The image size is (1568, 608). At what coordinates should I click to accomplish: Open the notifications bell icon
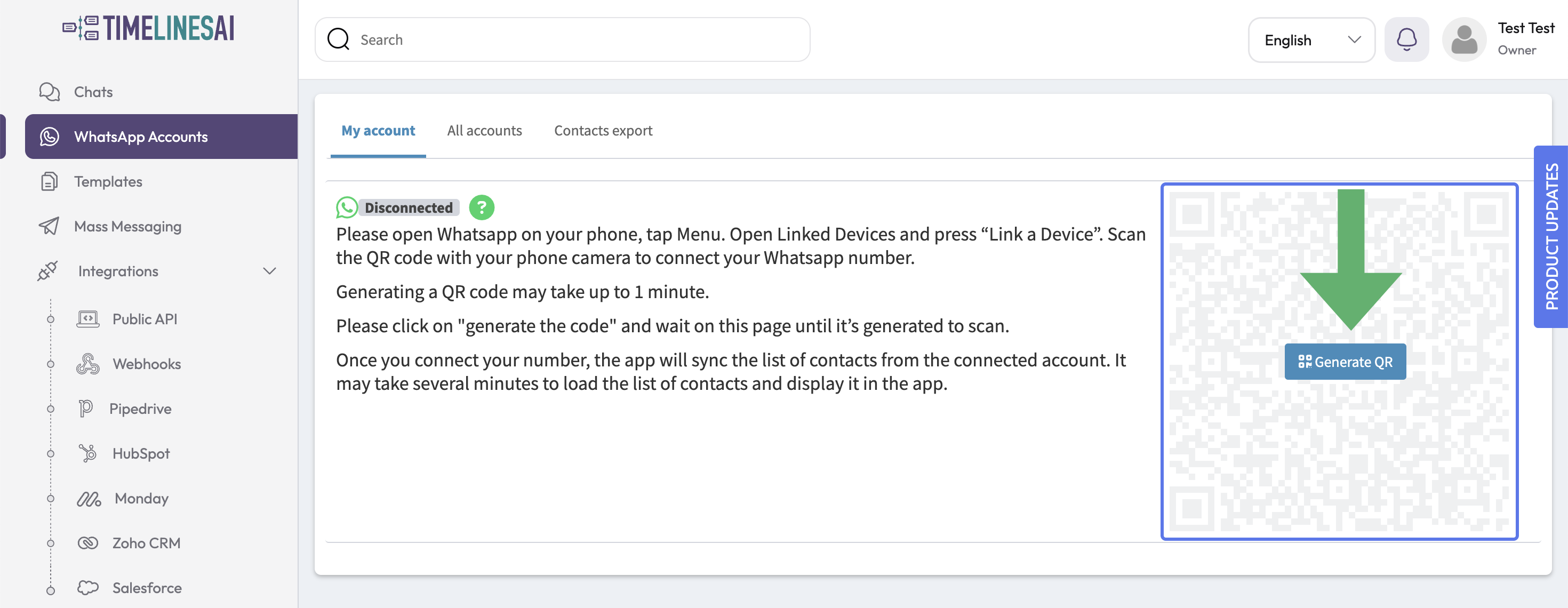coord(1406,39)
